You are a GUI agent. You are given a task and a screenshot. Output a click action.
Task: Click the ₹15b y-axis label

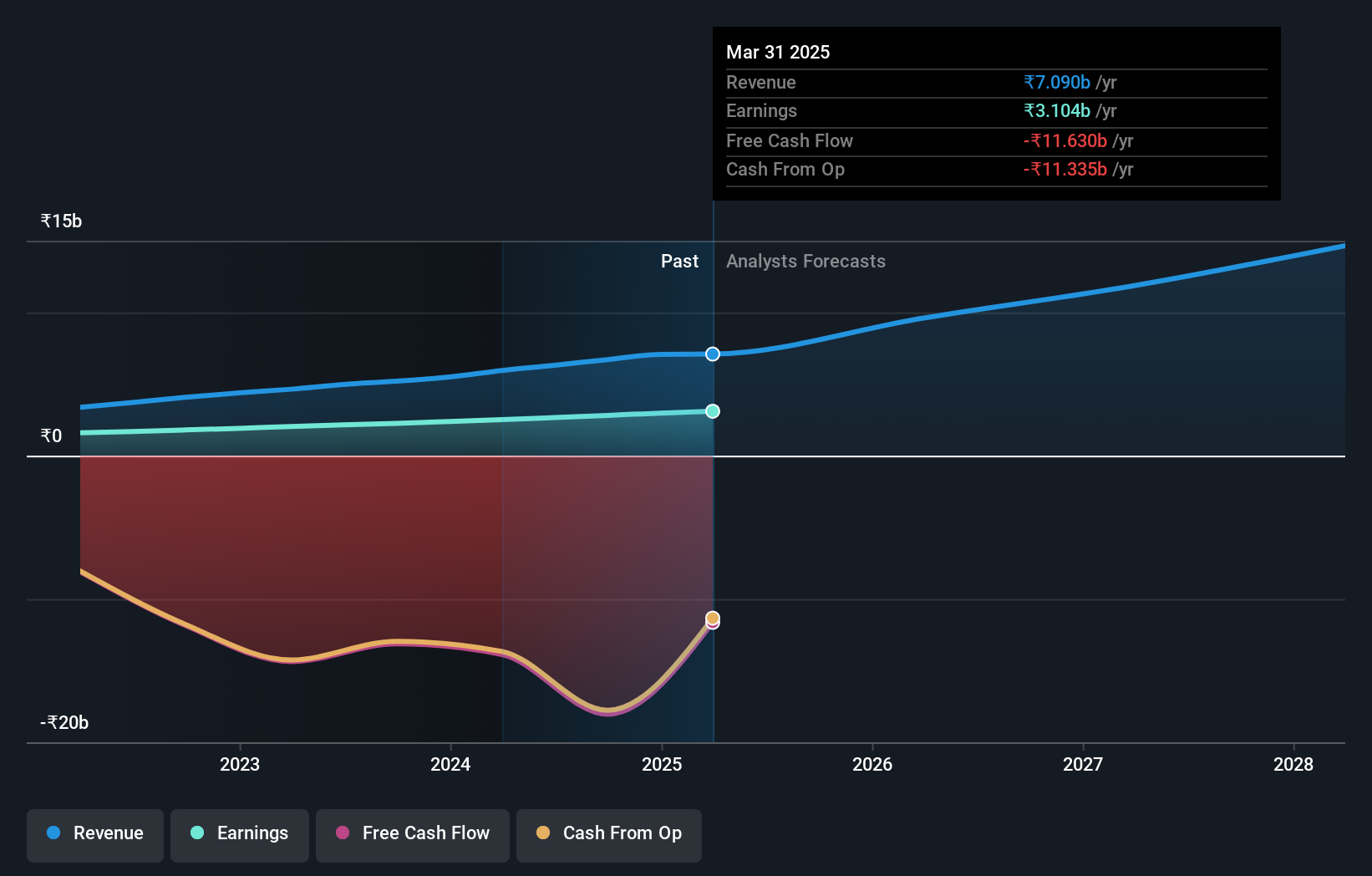[x=61, y=221]
